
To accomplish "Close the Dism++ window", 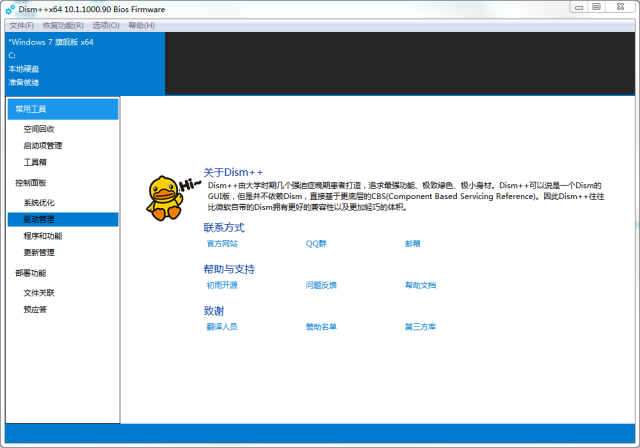I will (620, 7).
